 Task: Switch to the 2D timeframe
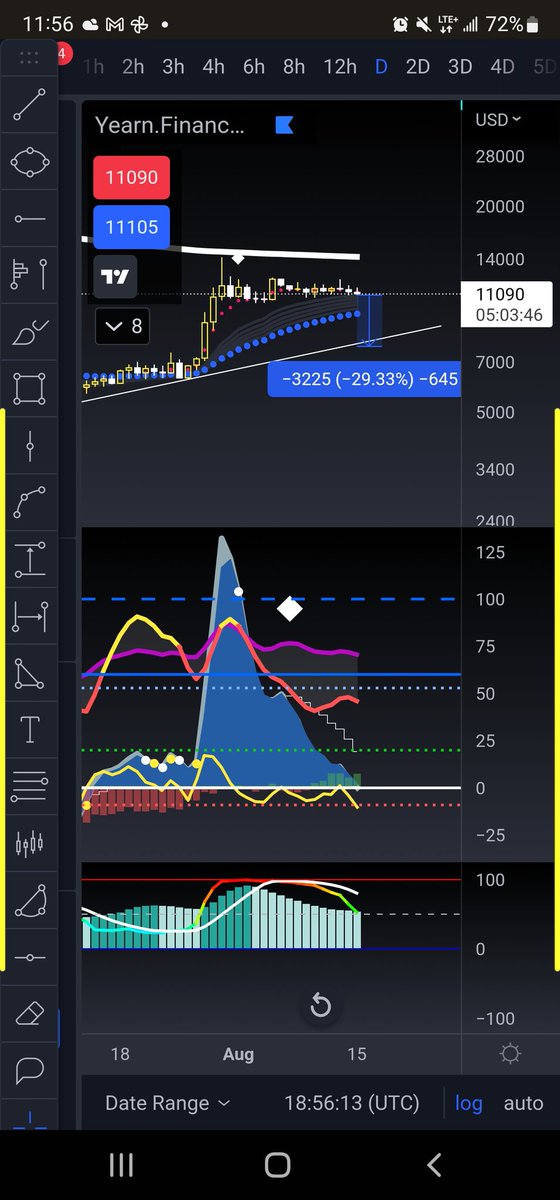(x=417, y=67)
